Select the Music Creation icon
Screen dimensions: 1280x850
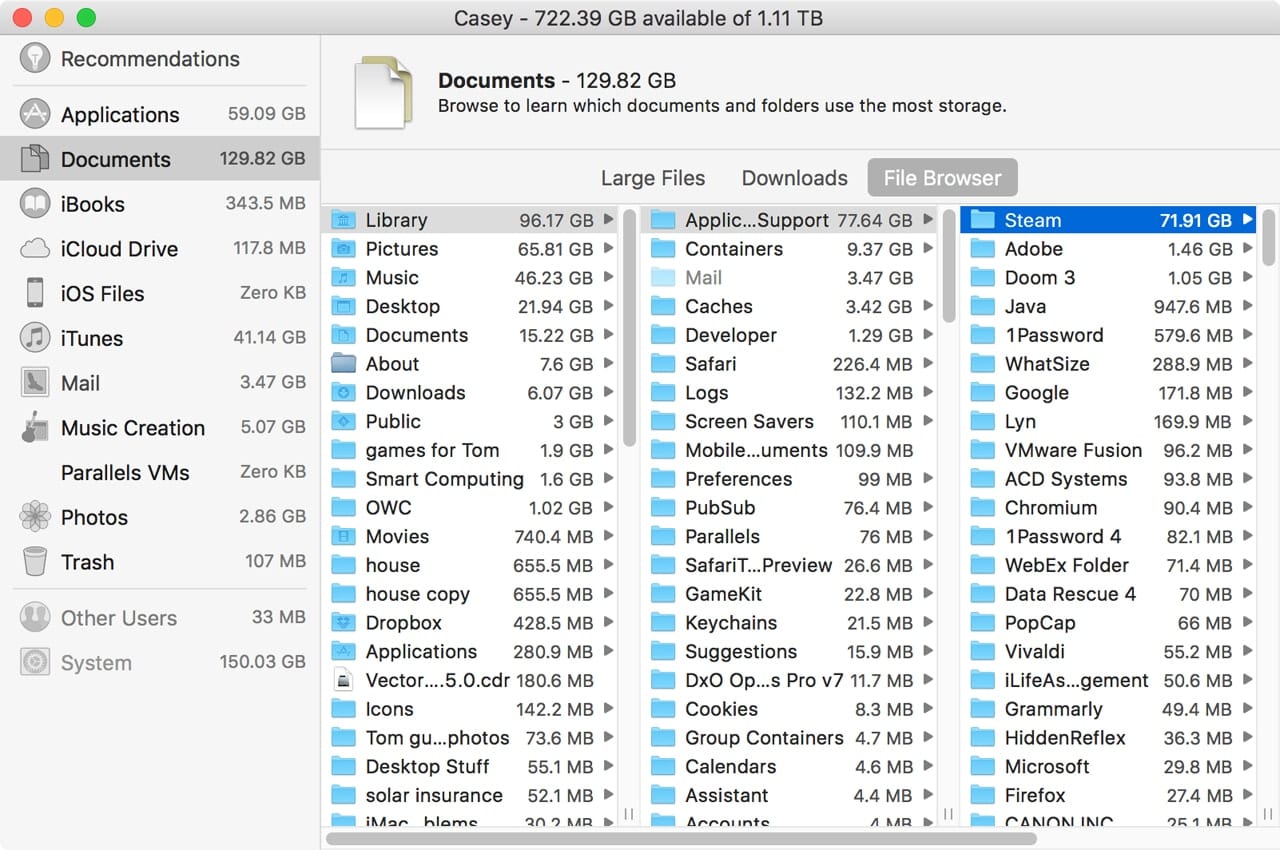coord(34,428)
